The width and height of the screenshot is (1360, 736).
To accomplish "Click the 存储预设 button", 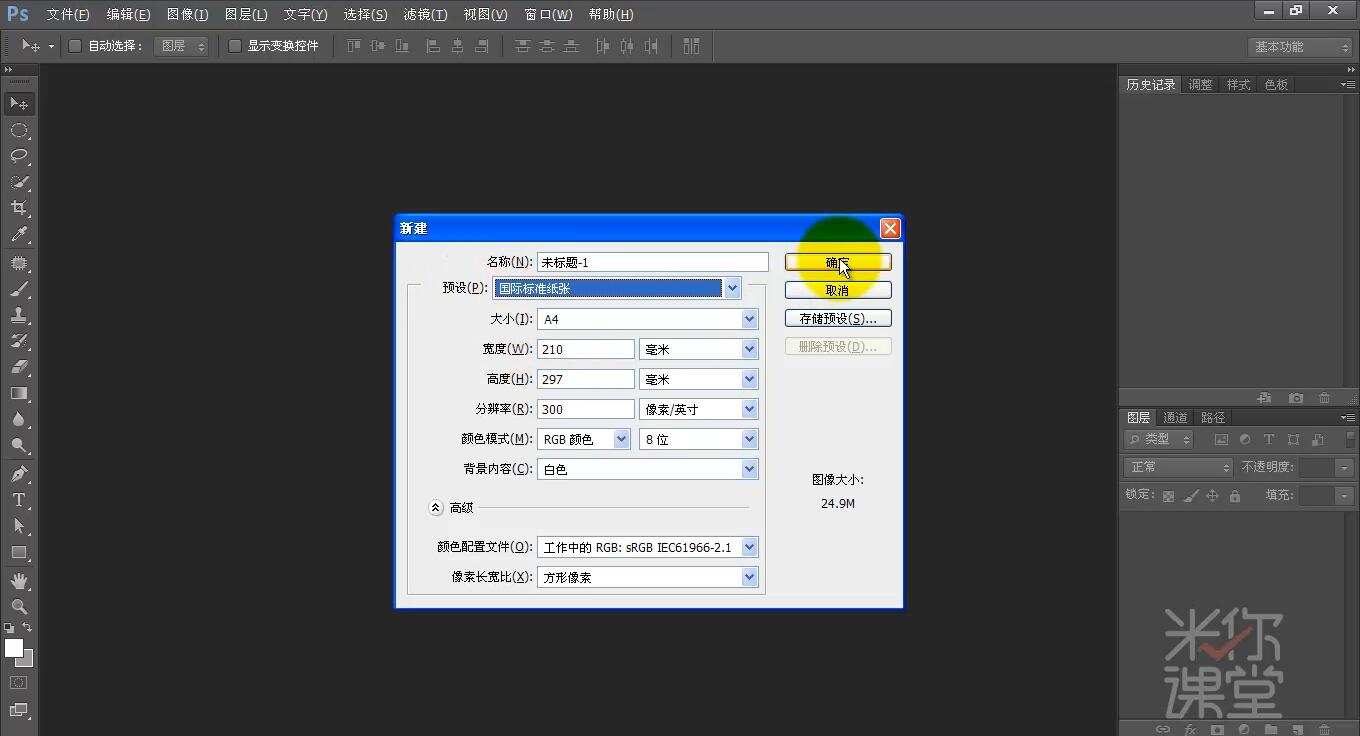I will pos(838,317).
